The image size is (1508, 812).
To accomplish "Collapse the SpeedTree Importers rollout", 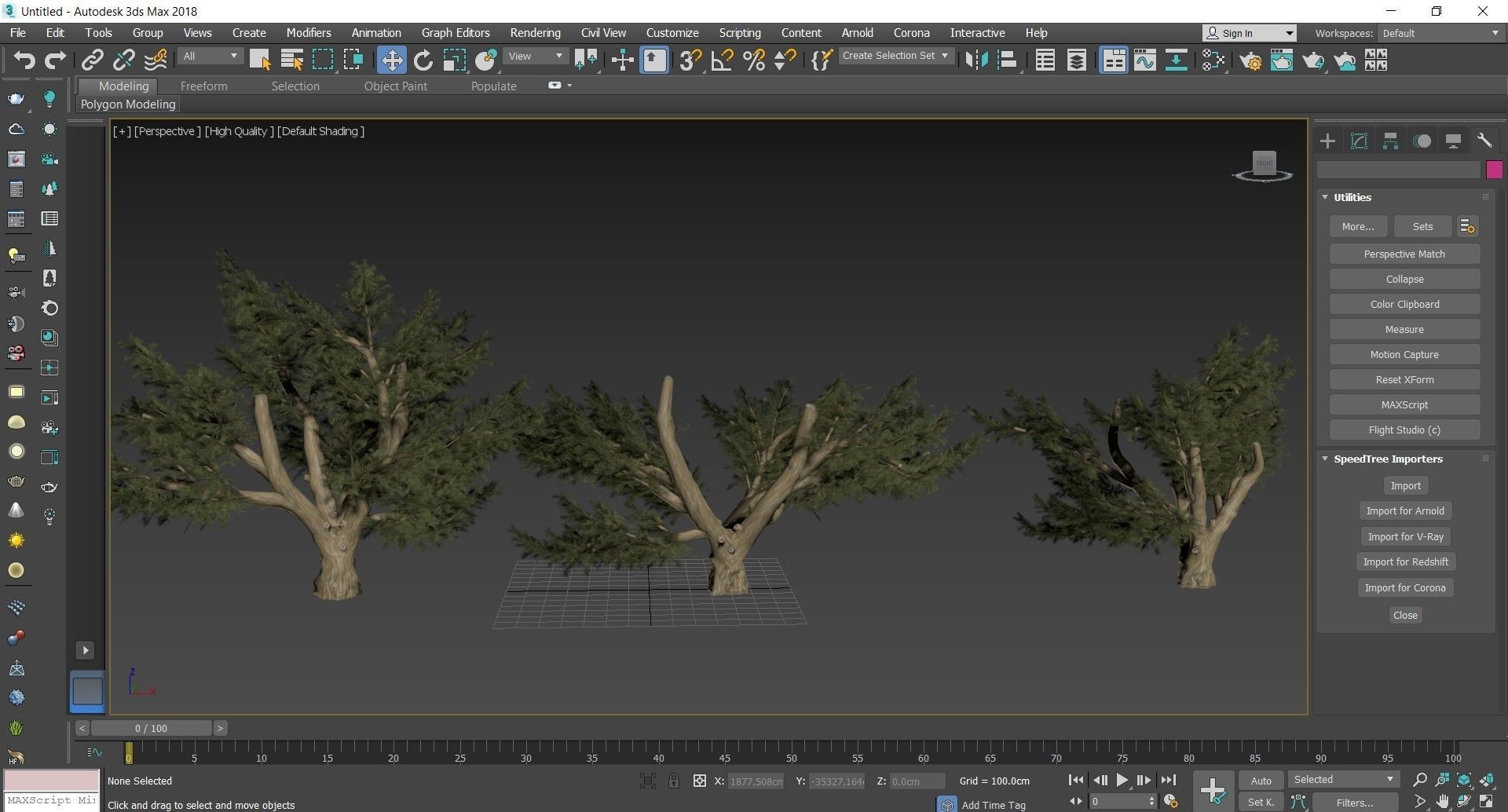I will (1325, 459).
